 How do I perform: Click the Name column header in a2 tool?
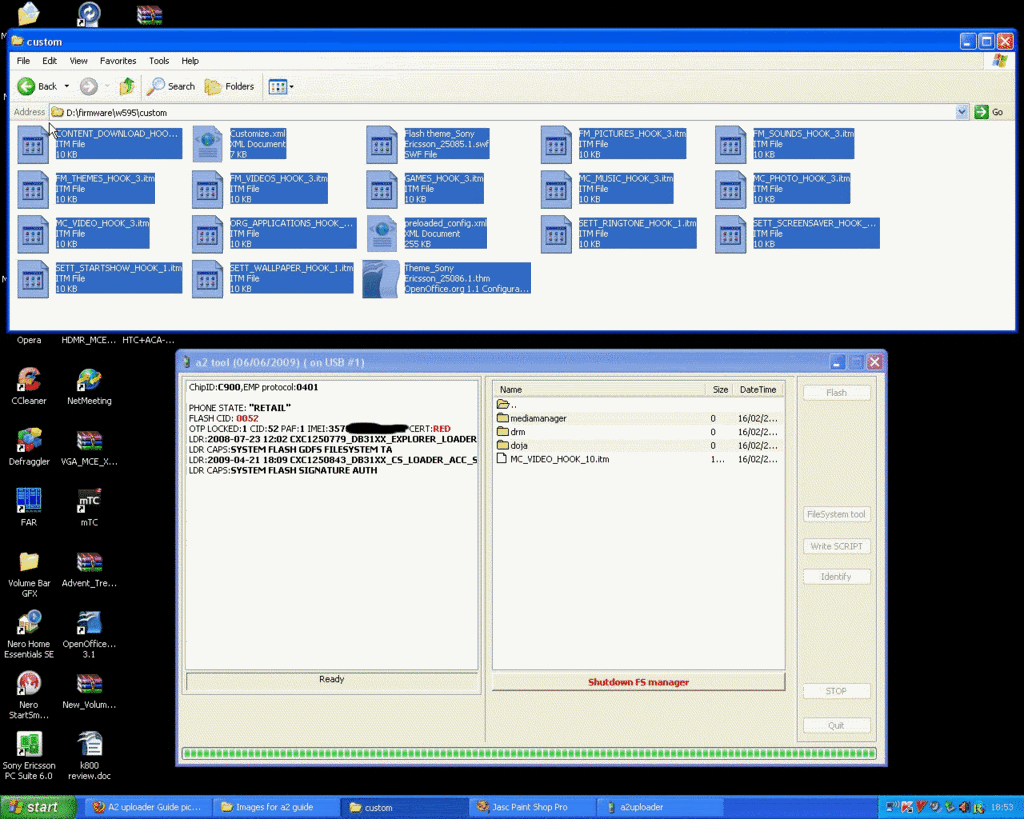(x=600, y=389)
